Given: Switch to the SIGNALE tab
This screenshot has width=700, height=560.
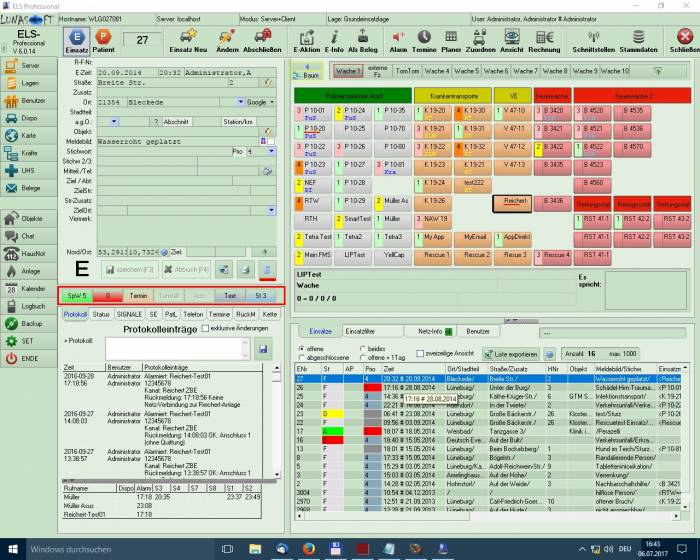Looking at the screenshot, I should pyautogui.click(x=131, y=314).
